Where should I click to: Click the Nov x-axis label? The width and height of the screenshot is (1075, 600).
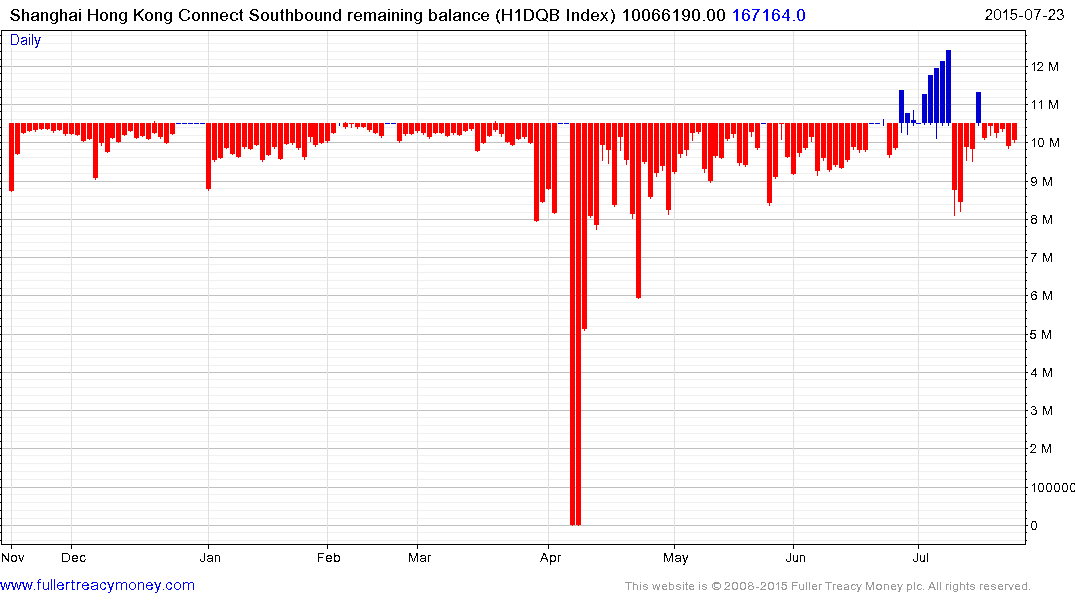coord(12,557)
